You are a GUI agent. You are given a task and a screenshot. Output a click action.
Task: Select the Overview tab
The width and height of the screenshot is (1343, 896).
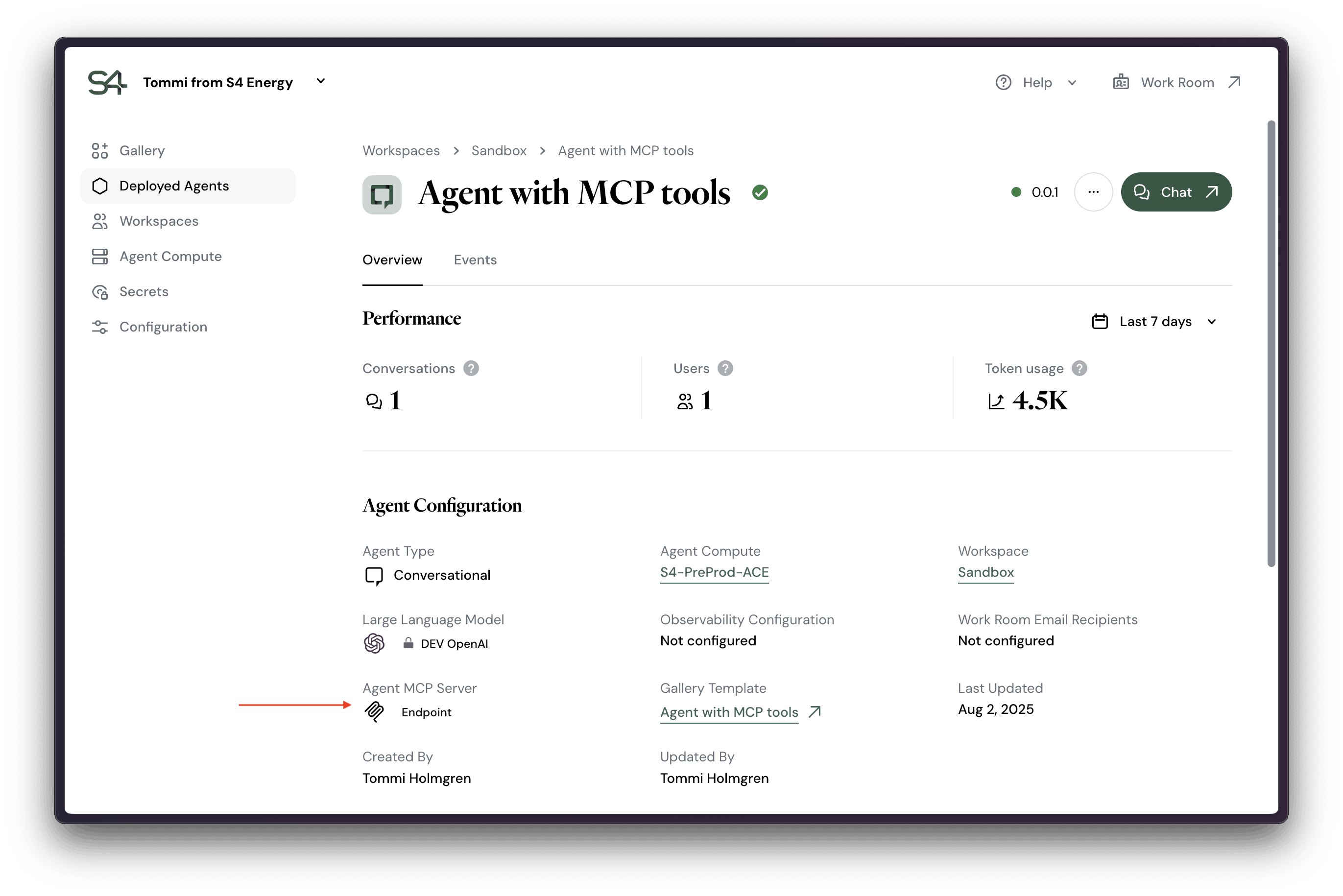tap(392, 260)
